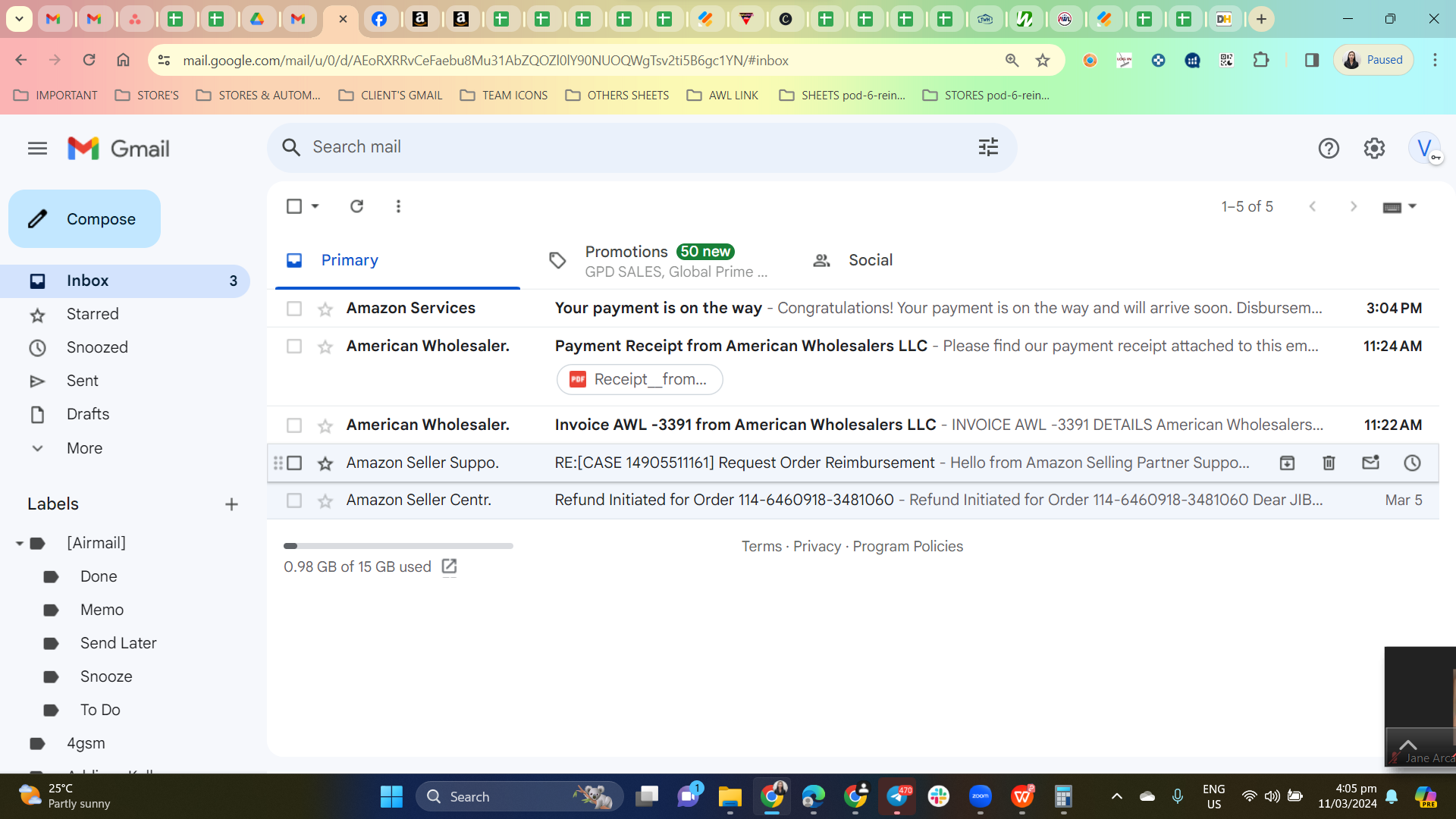Open Windows Start menu
The width and height of the screenshot is (1456, 819).
(391, 796)
